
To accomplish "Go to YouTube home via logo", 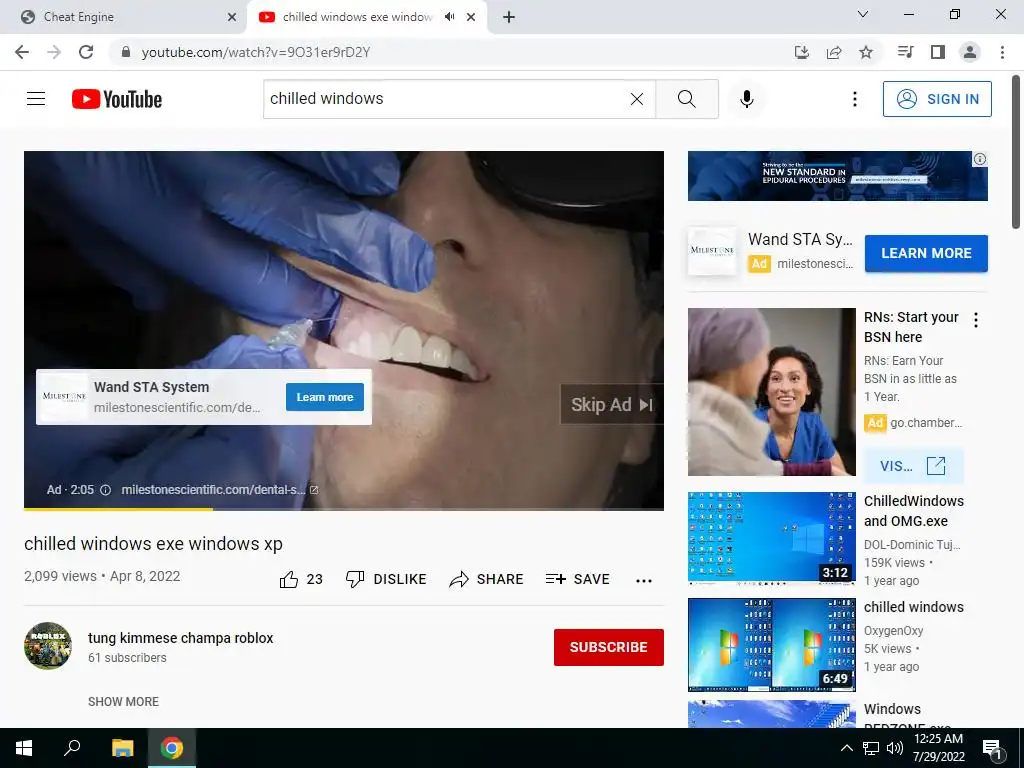I will 117,99.
